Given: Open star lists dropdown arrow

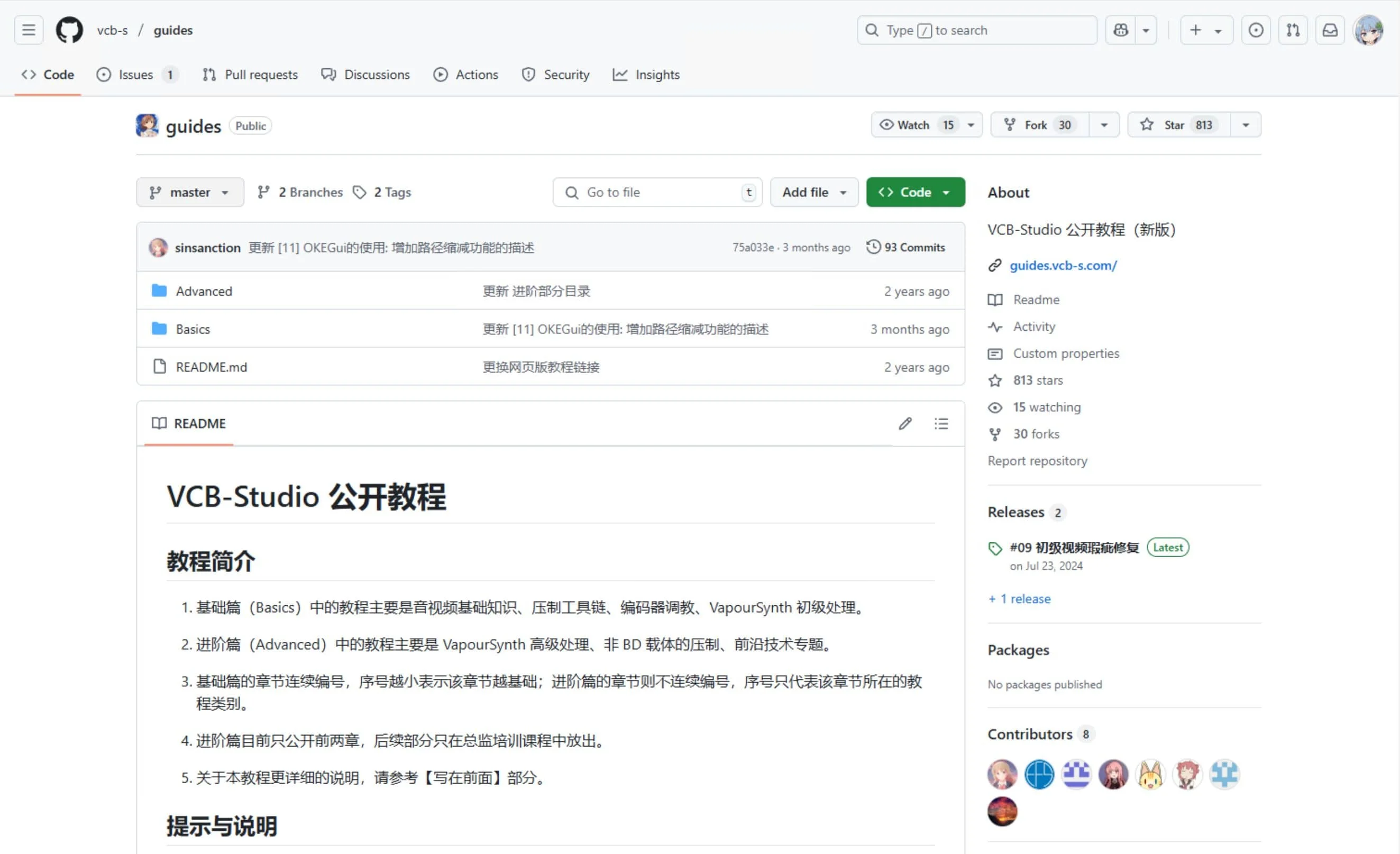Looking at the screenshot, I should coord(1246,124).
